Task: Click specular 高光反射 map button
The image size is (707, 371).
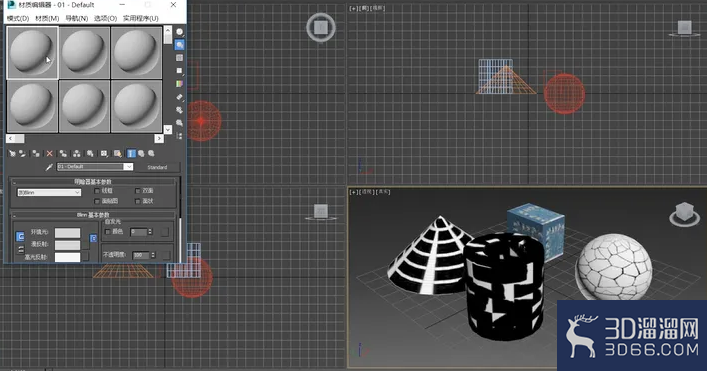Action: [85, 257]
